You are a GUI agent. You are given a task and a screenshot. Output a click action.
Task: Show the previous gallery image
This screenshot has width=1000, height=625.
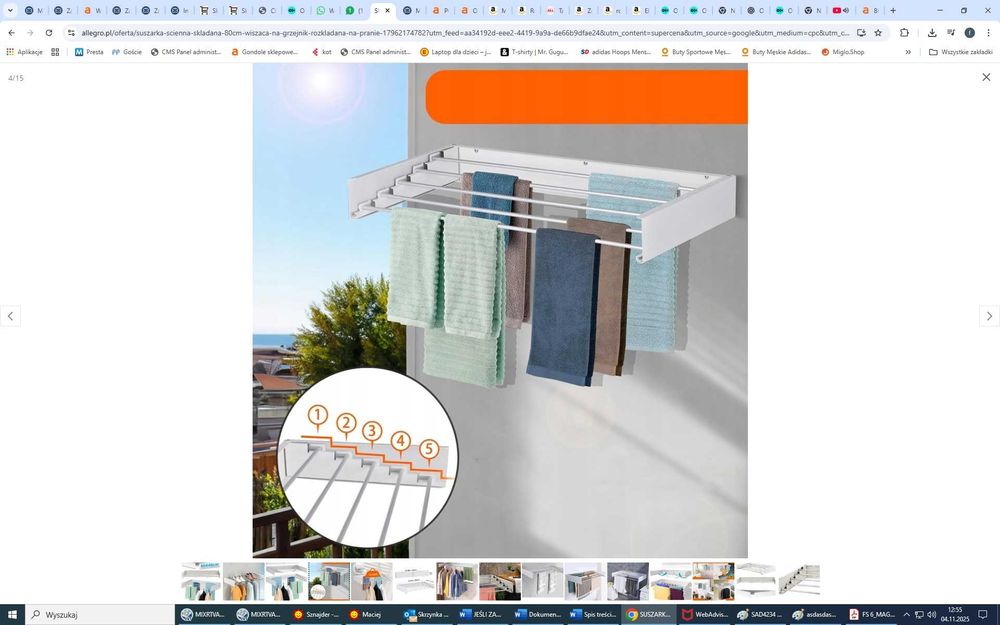click(x=10, y=316)
